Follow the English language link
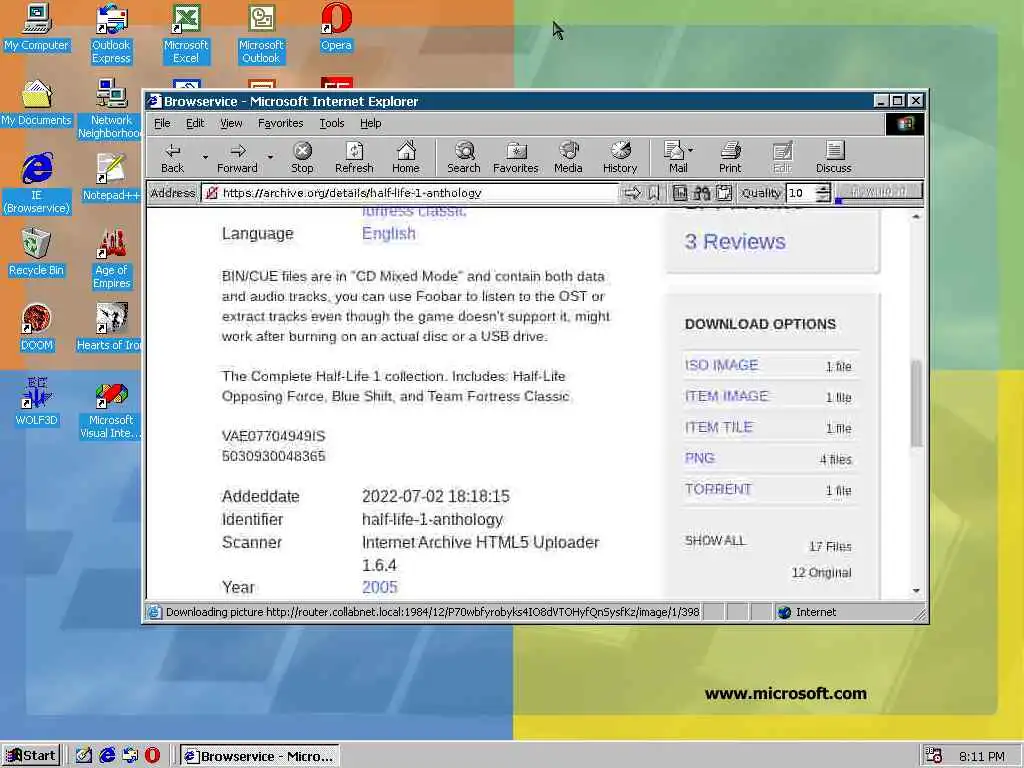1024x768 pixels. point(389,234)
